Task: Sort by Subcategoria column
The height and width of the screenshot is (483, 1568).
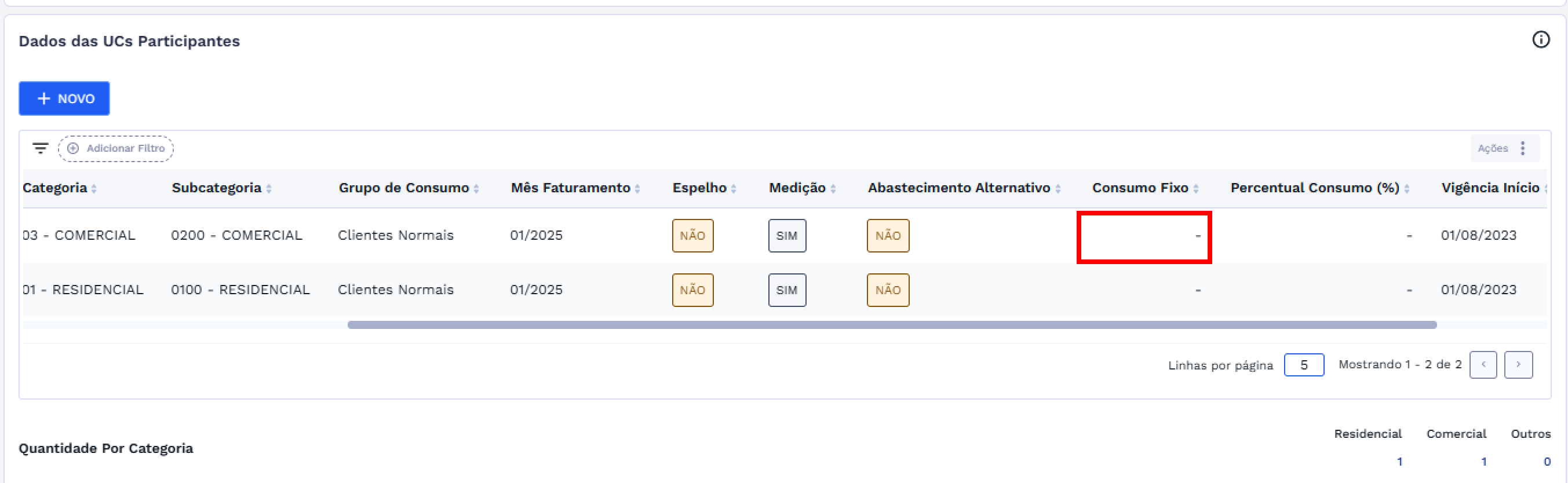Action: pyautogui.click(x=268, y=189)
